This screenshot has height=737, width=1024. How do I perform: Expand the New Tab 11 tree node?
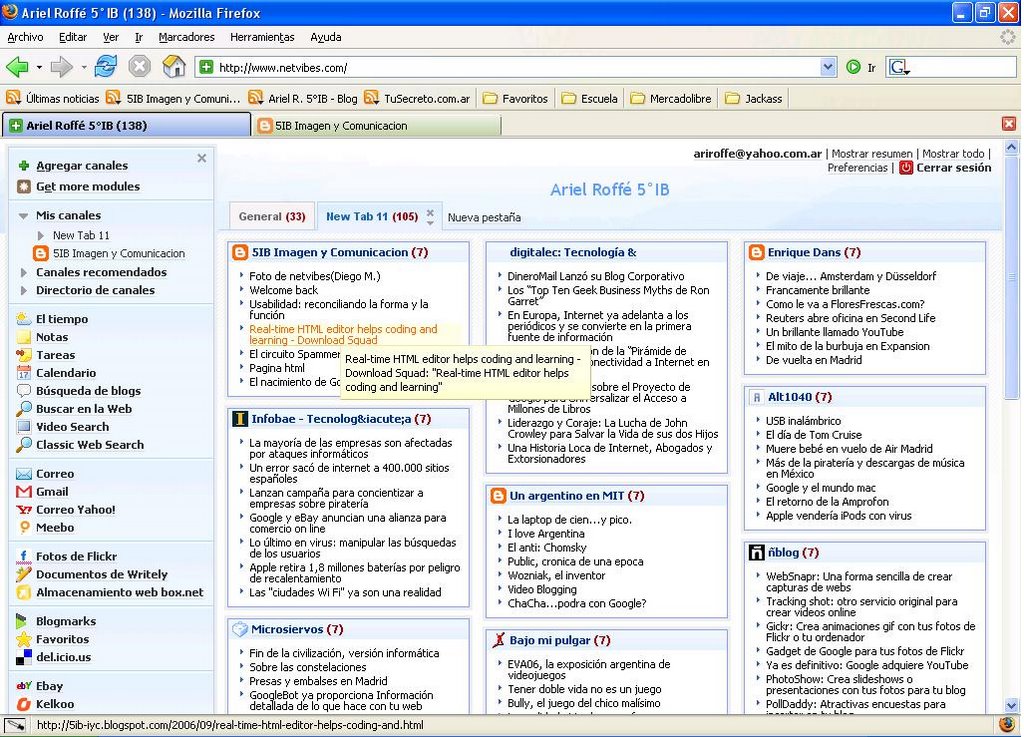tap(40, 236)
